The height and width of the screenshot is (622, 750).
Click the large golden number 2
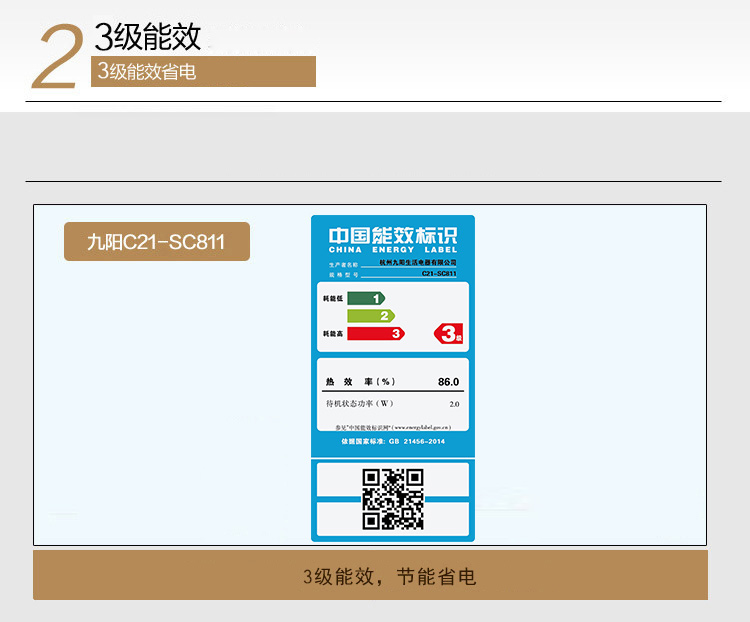click(57, 56)
